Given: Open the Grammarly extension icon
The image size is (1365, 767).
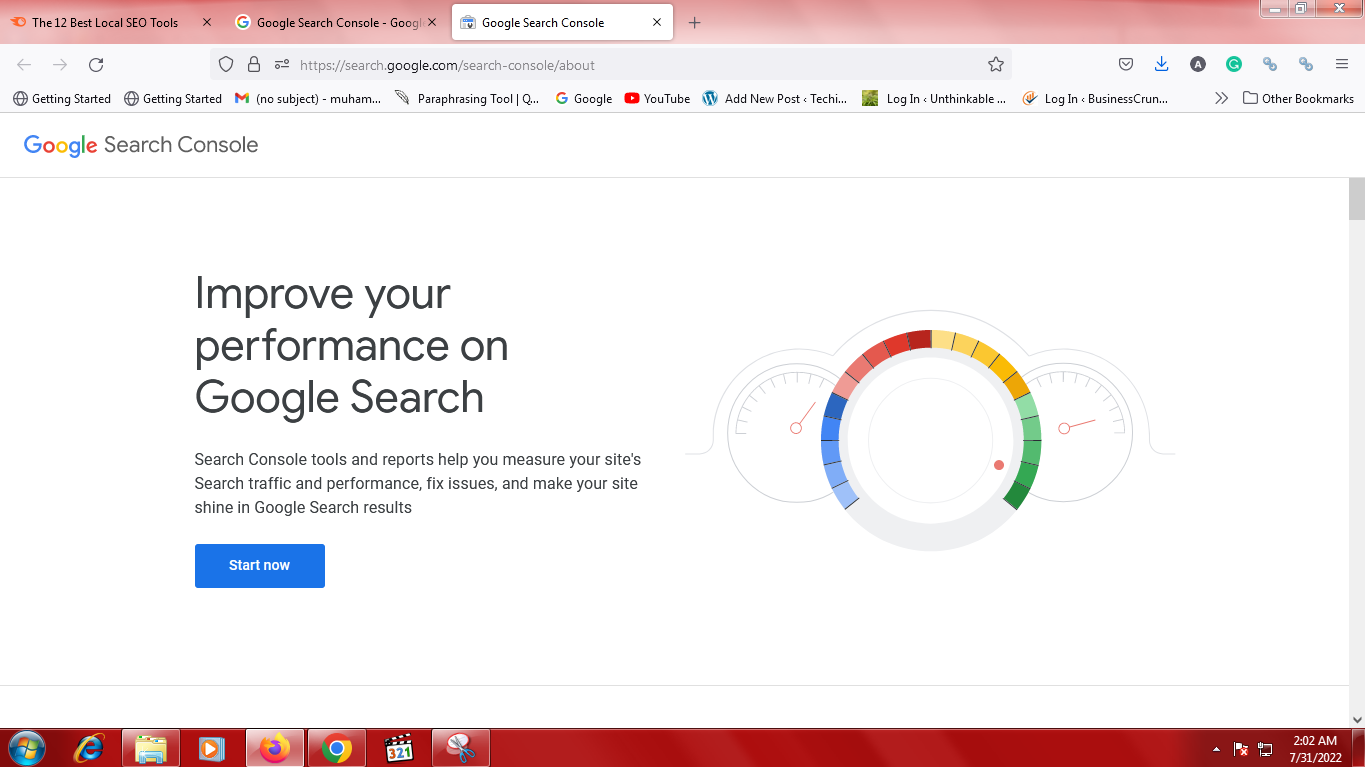Looking at the screenshot, I should [x=1234, y=65].
